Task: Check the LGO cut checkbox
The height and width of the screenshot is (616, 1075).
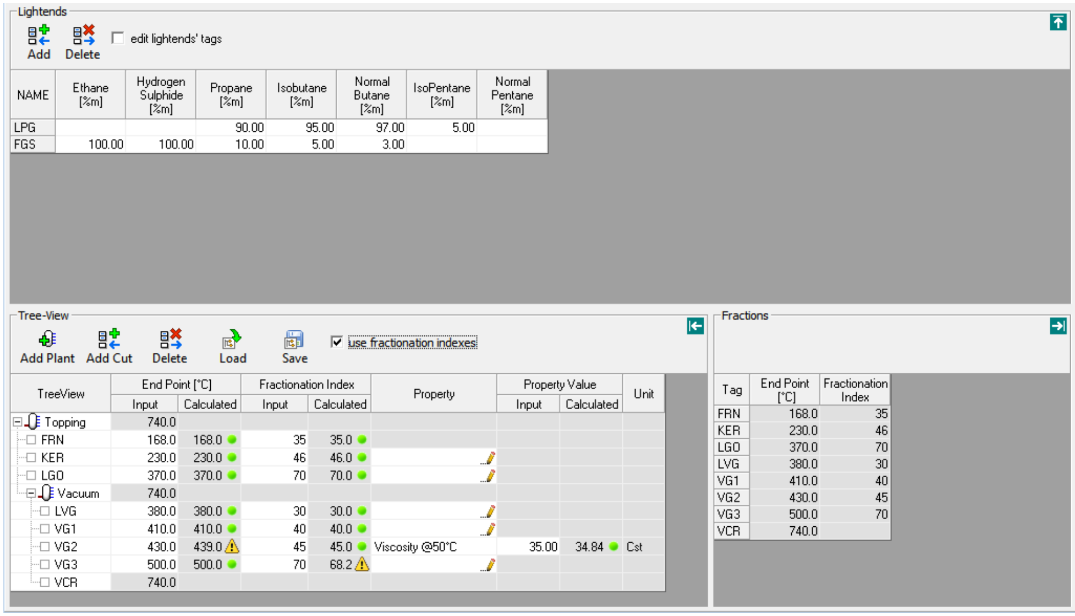Action: pyautogui.click(x=31, y=476)
